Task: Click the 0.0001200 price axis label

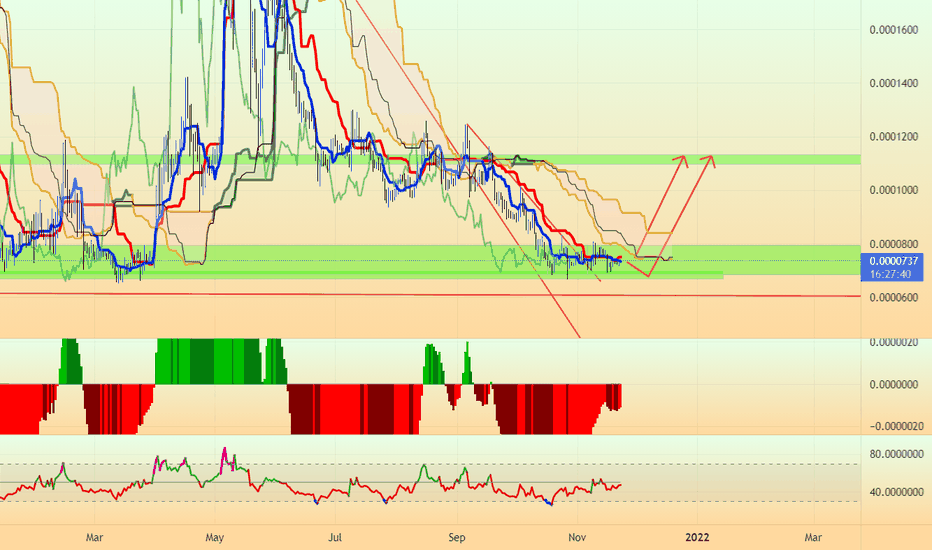Action: tap(893, 137)
